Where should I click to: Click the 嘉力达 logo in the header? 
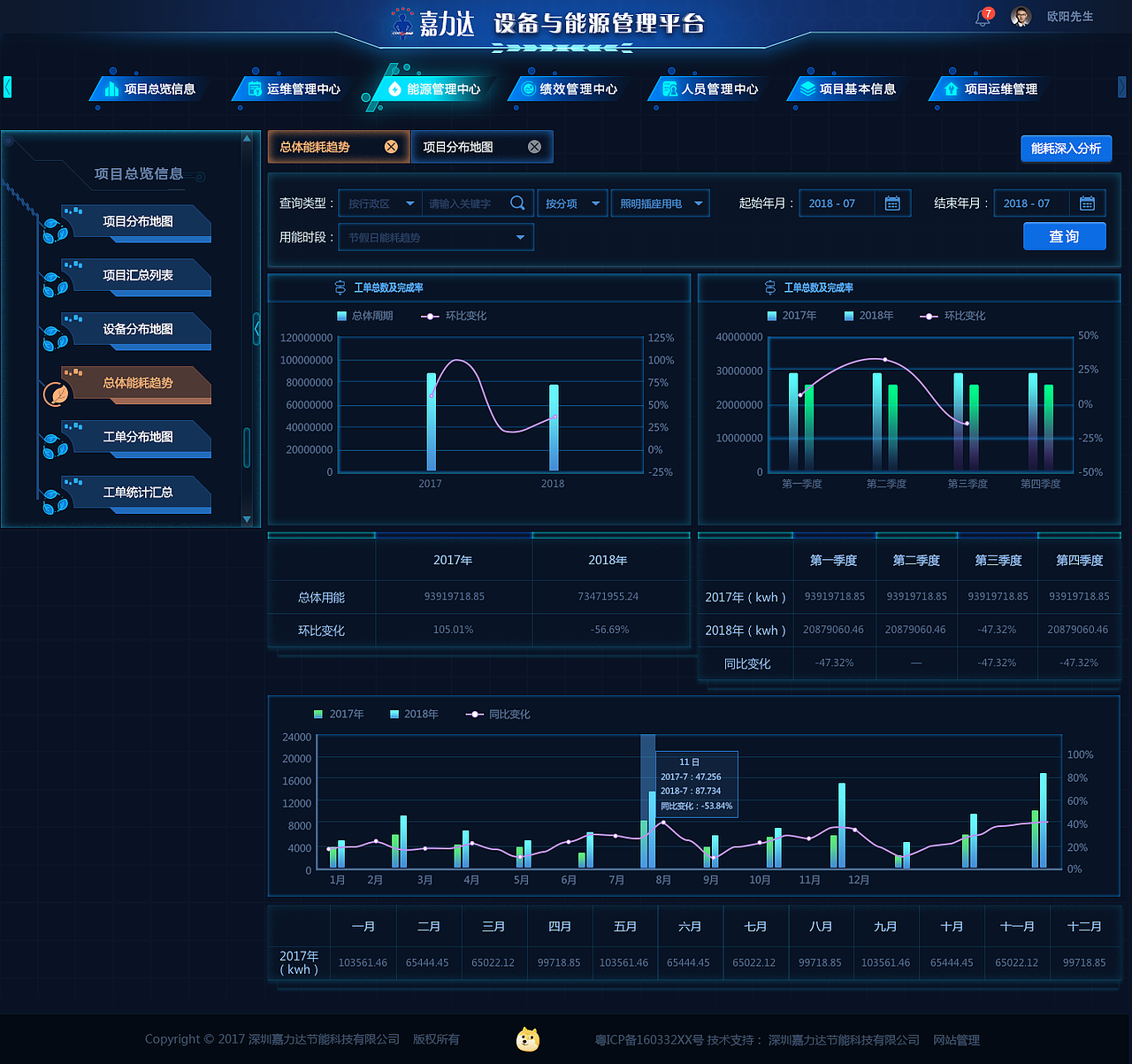[433, 24]
